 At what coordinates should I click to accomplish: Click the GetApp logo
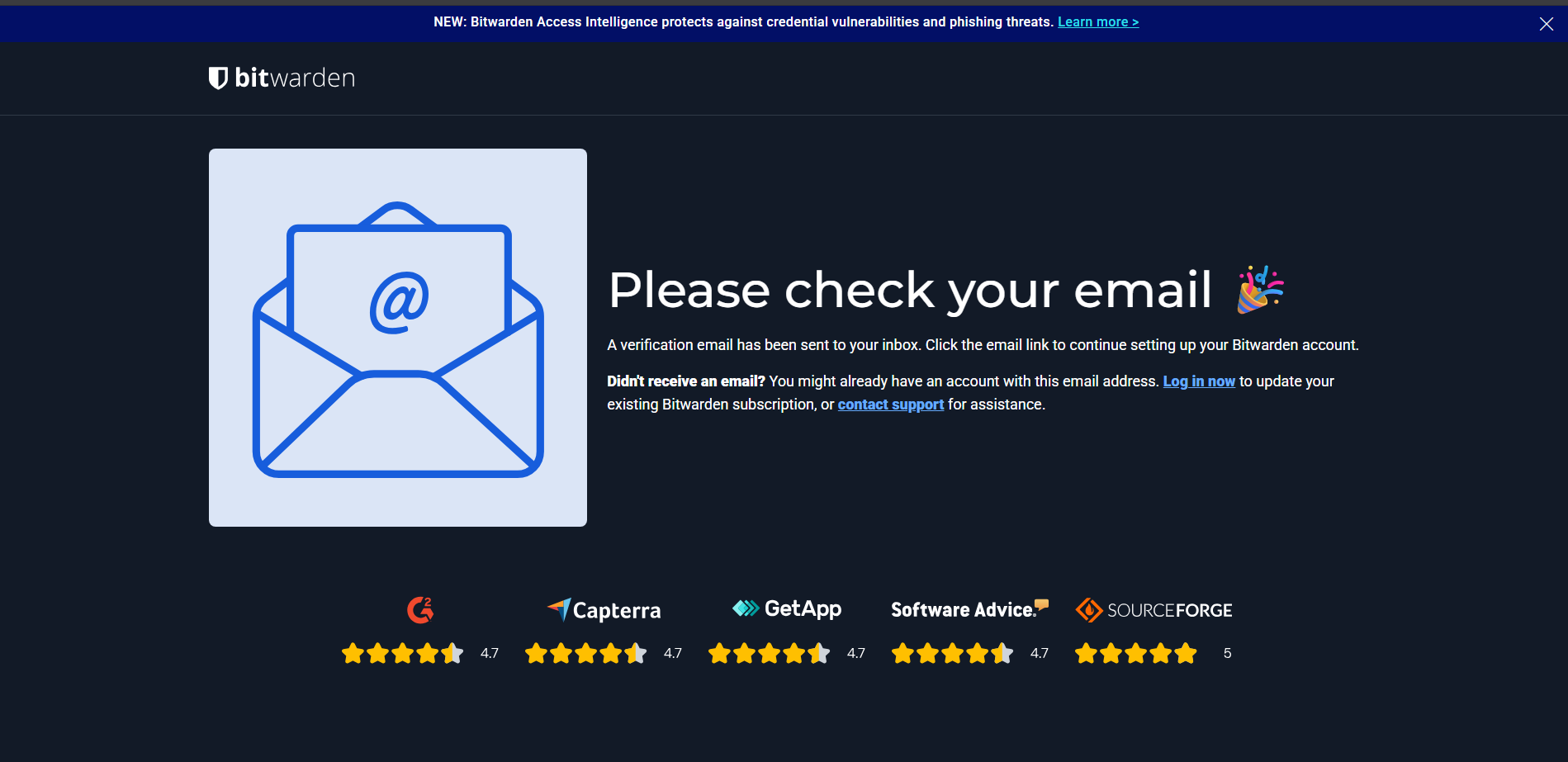coord(787,609)
